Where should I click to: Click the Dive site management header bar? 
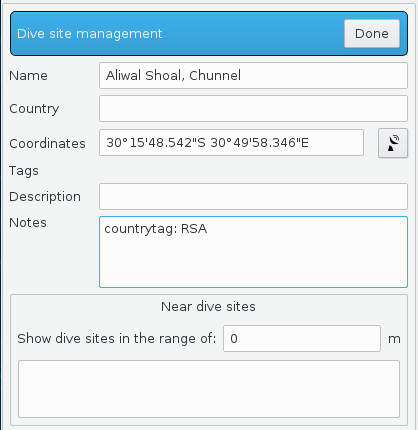click(x=209, y=34)
